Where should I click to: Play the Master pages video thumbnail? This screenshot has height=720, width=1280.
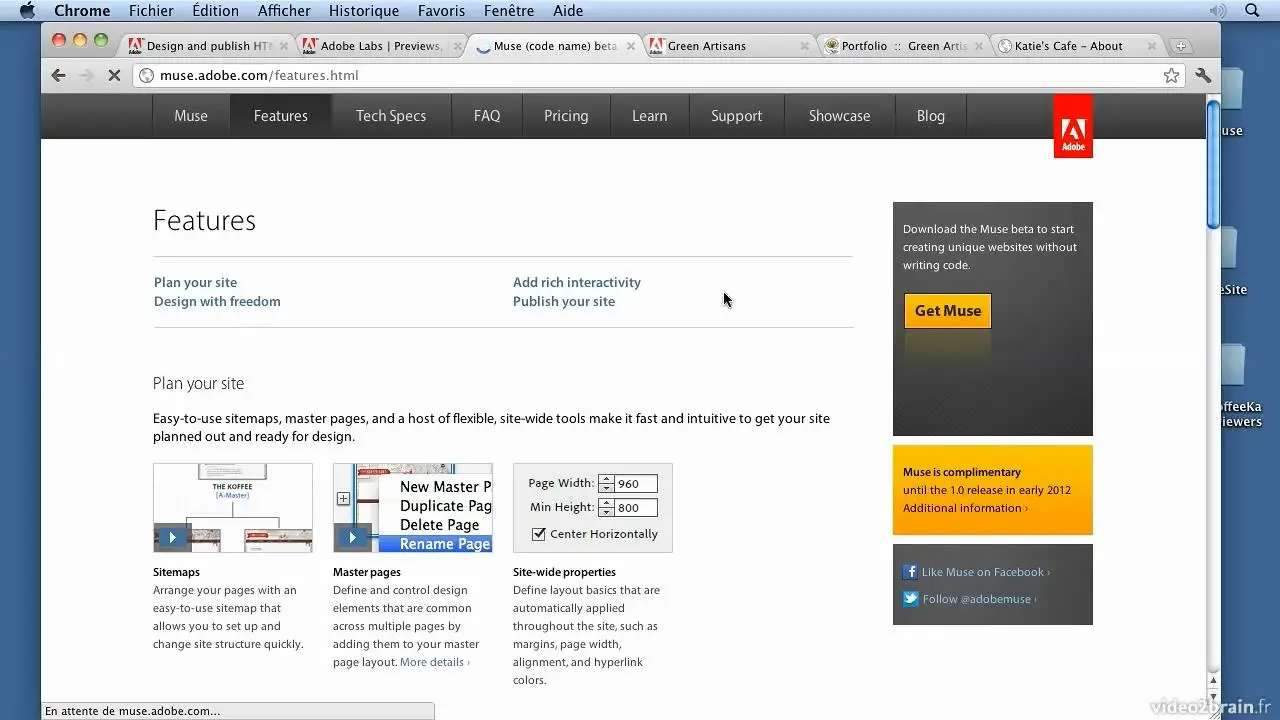[x=413, y=508]
